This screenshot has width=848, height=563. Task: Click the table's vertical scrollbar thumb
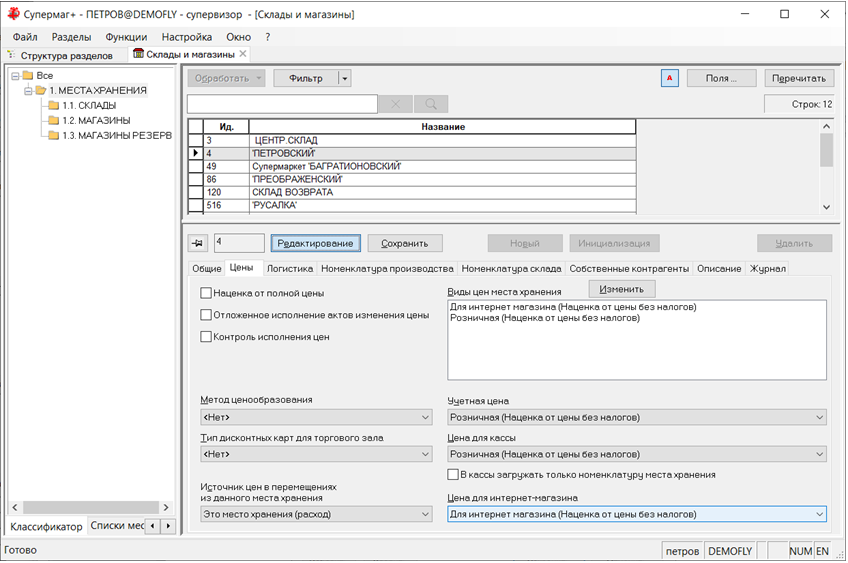click(826, 150)
